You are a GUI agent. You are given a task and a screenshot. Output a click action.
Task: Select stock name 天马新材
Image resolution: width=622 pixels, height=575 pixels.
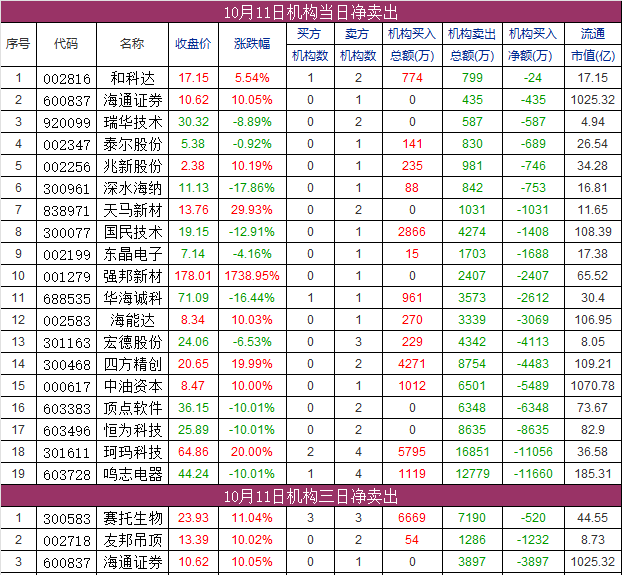132,210
